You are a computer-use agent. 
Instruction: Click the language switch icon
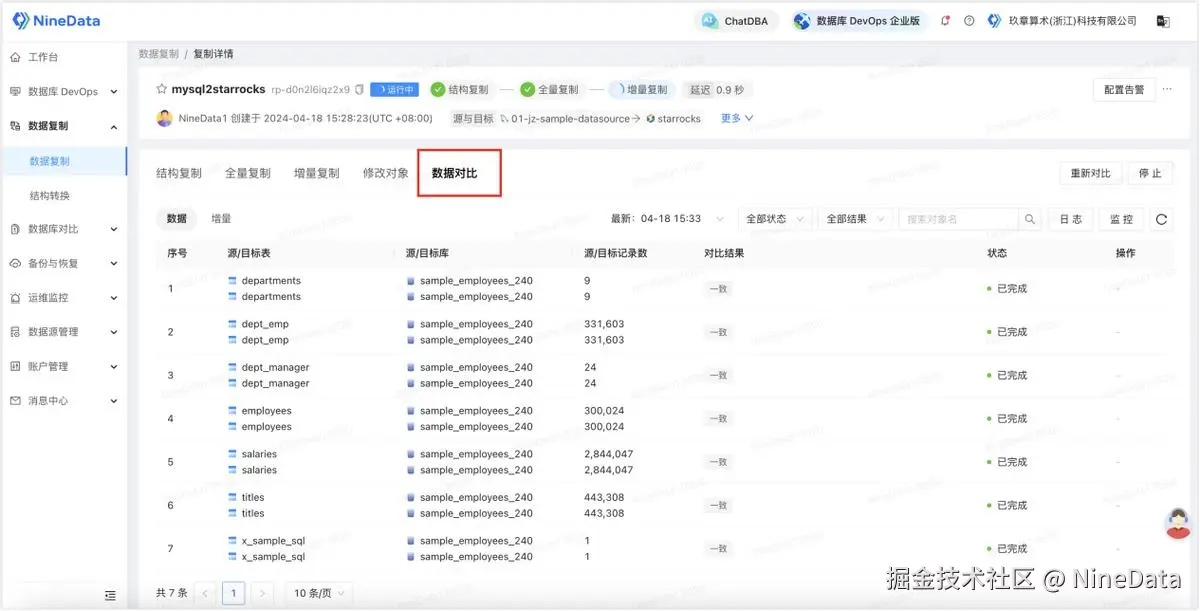[1163, 20]
